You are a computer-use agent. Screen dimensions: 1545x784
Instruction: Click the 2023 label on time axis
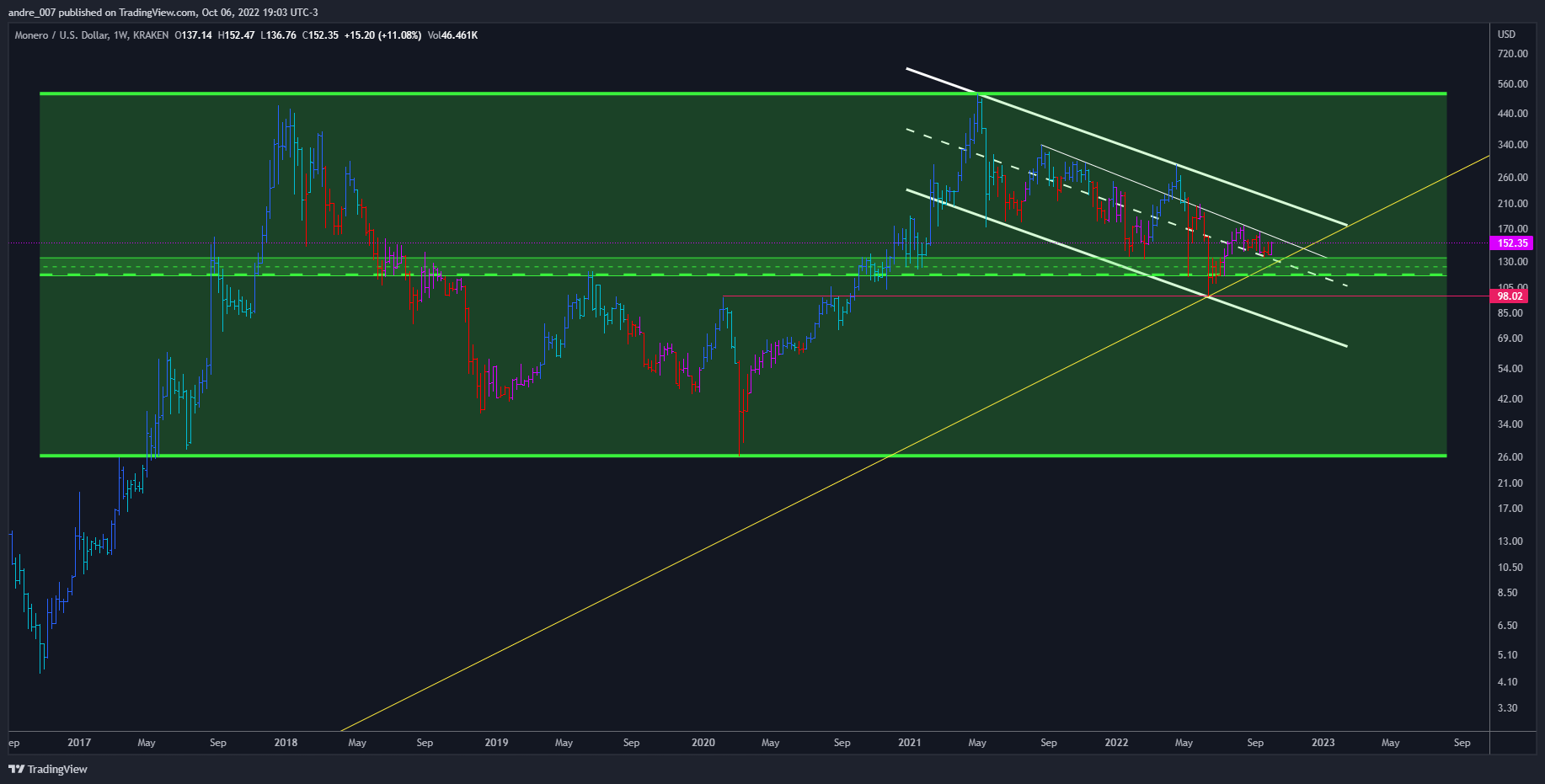click(x=1323, y=743)
